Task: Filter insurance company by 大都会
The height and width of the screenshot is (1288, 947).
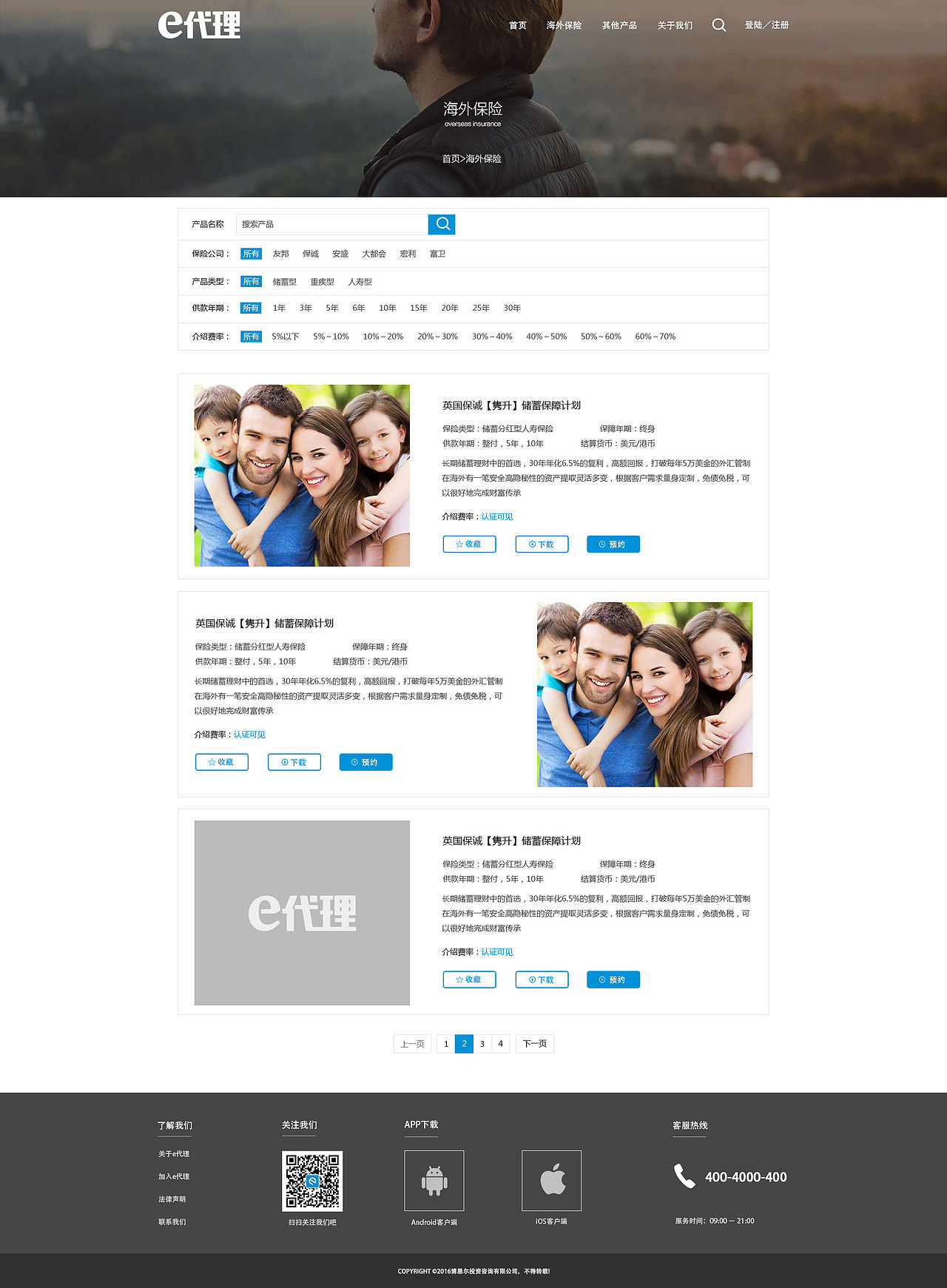Action: click(374, 254)
